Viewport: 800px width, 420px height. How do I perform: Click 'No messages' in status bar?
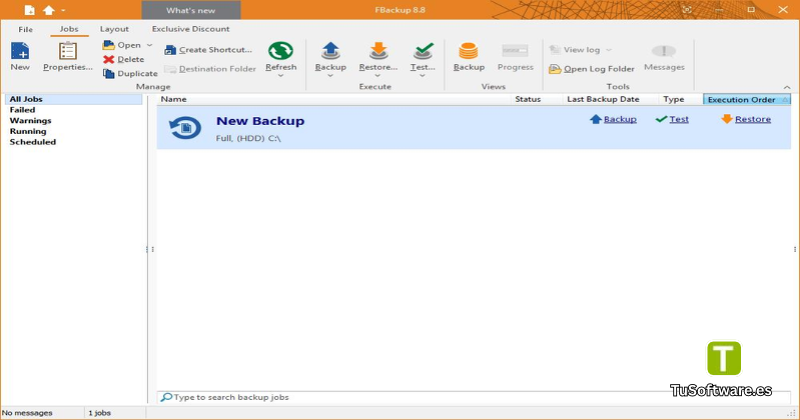[27, 413]
